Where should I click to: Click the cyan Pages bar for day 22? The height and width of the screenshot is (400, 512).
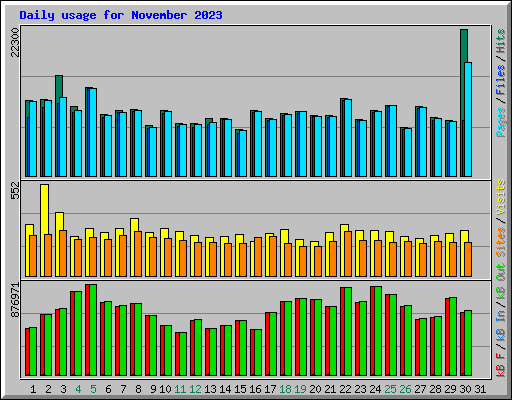(x=348, y=138)
